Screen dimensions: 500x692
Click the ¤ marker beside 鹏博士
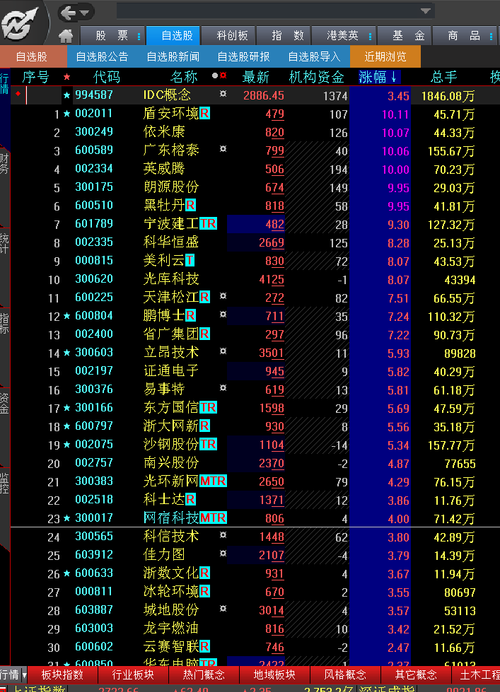pyautogui.click(x=223, y=315)
